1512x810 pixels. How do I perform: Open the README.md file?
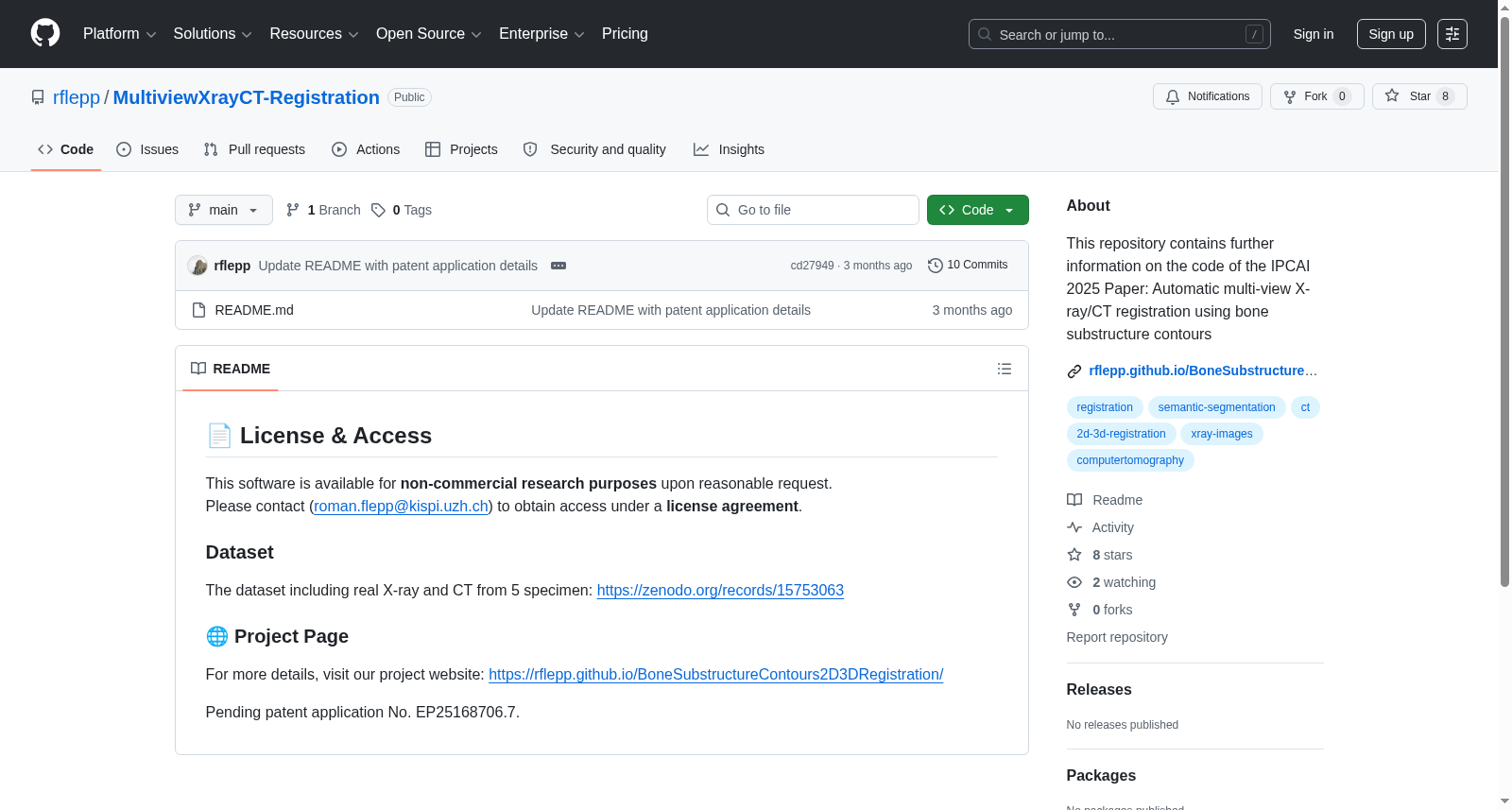[x=254, y=310]
